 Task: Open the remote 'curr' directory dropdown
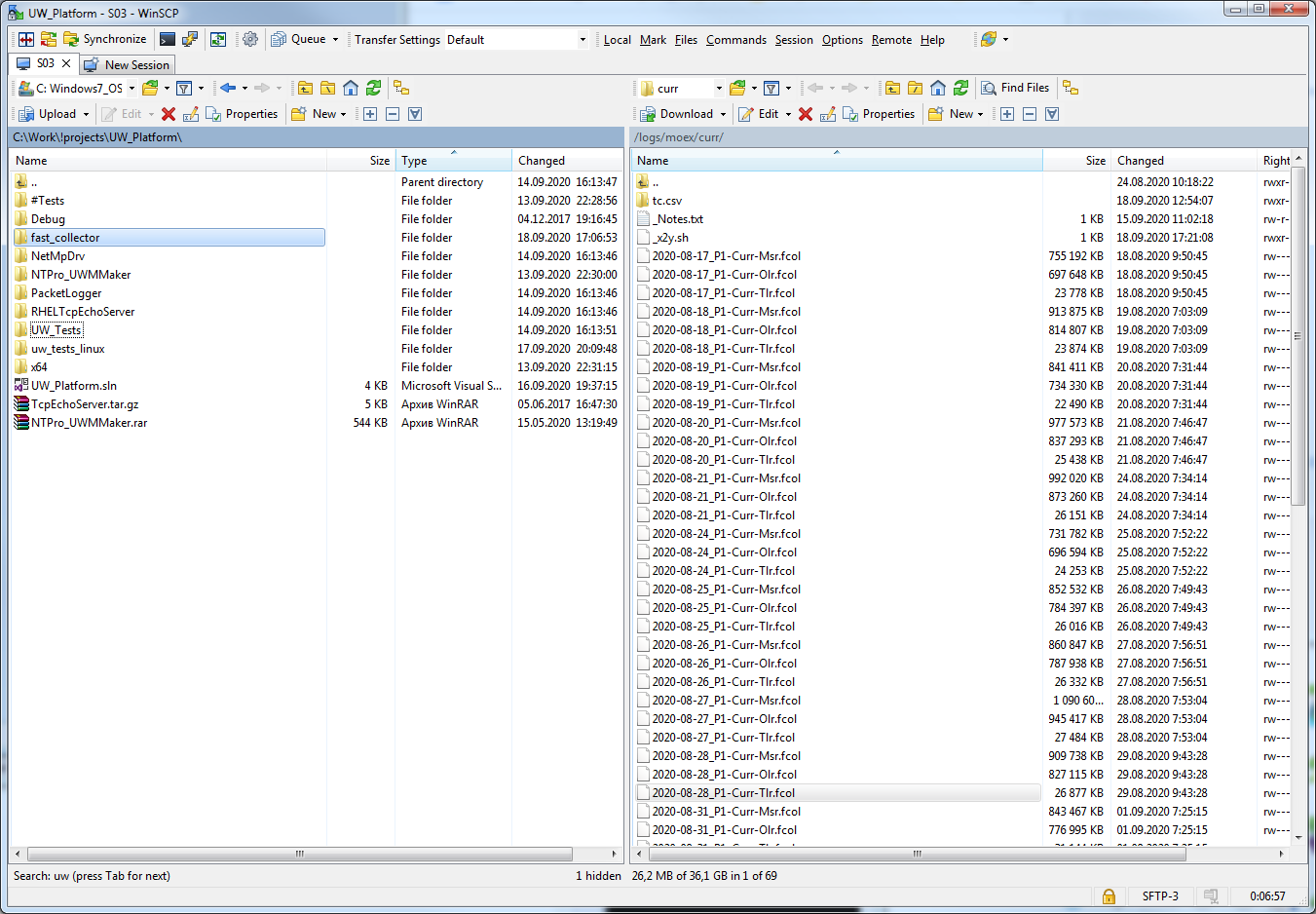(719, 89)
